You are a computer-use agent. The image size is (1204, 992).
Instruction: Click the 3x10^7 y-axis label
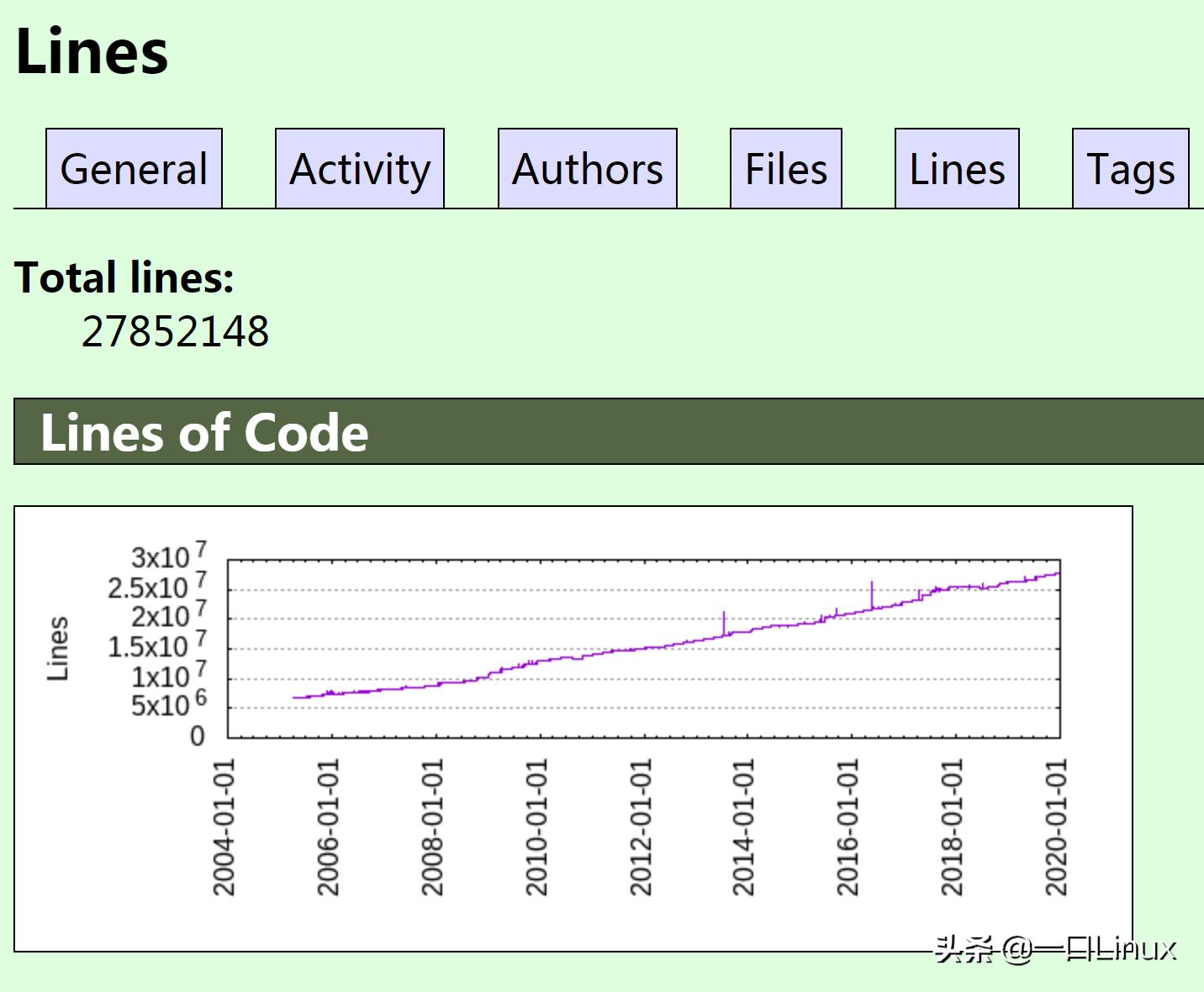[168, 556]
